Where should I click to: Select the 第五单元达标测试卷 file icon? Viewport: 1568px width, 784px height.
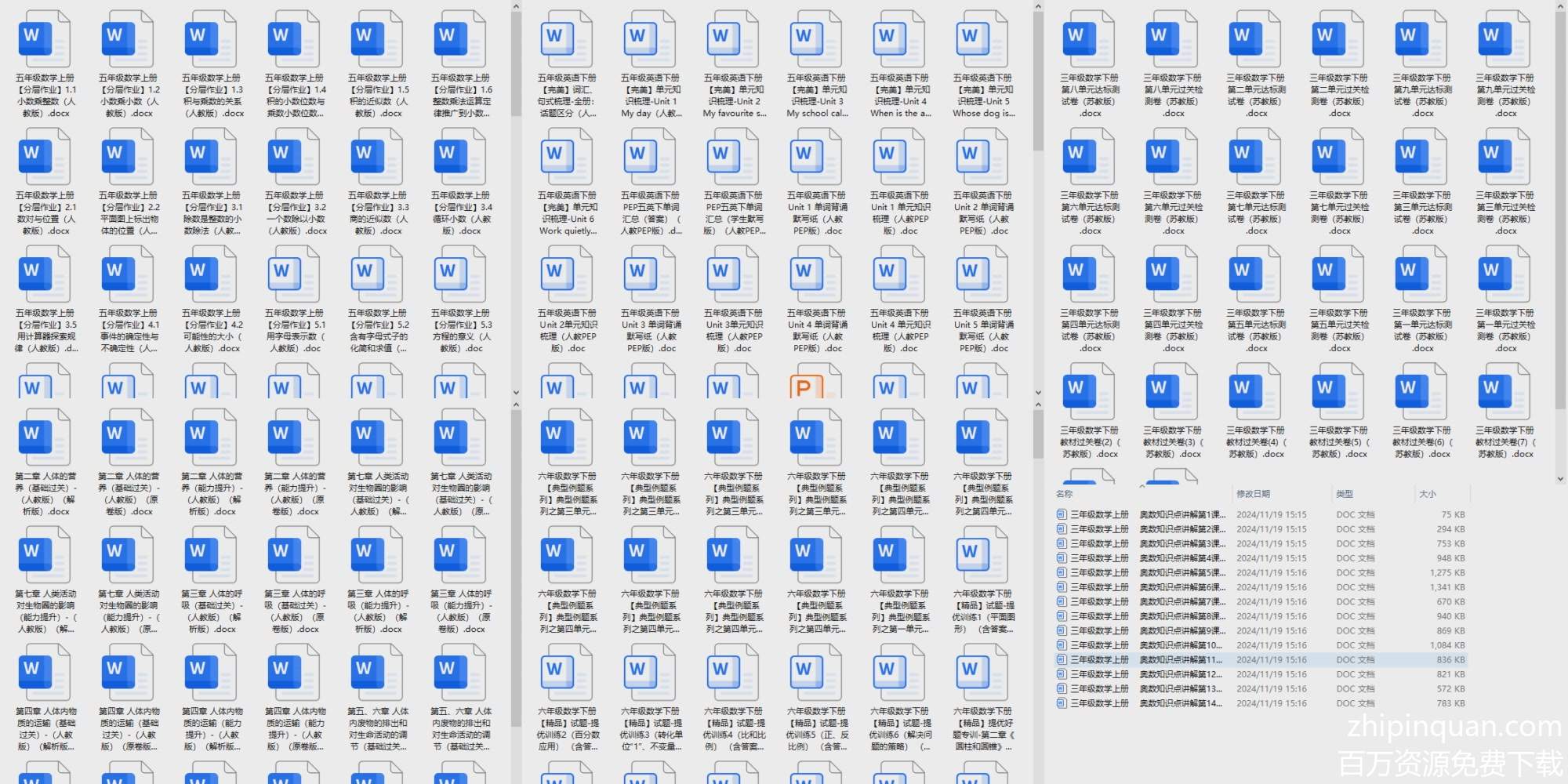(x=1255, y=274)
